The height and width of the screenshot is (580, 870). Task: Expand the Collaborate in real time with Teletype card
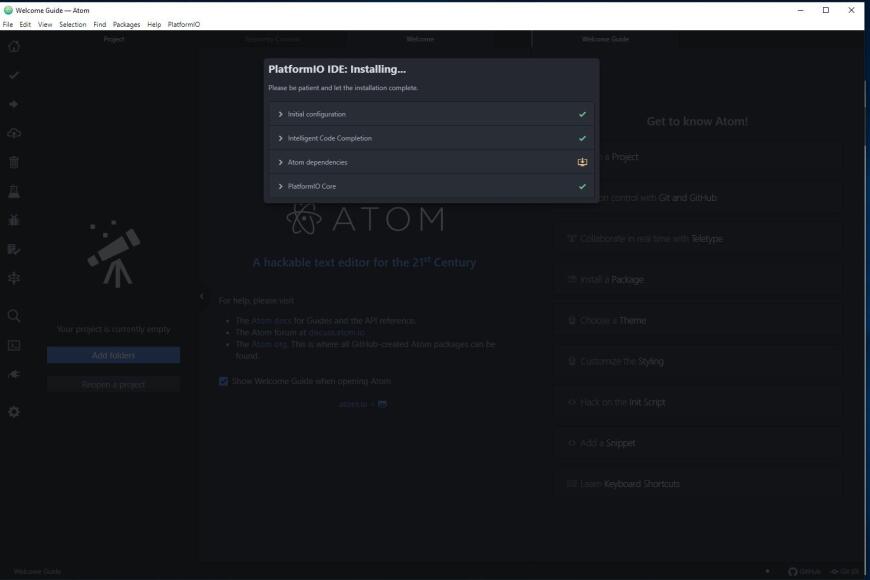point(699,239)
